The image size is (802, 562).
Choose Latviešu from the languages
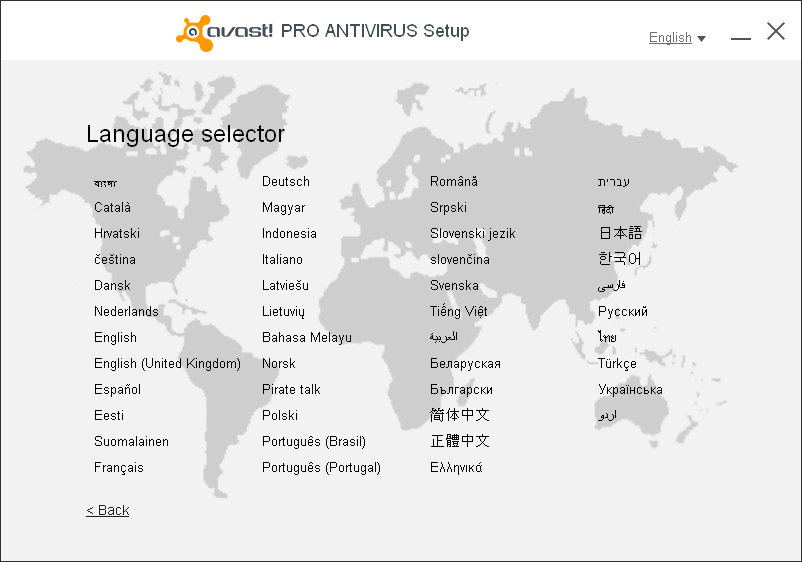[285, 285]
